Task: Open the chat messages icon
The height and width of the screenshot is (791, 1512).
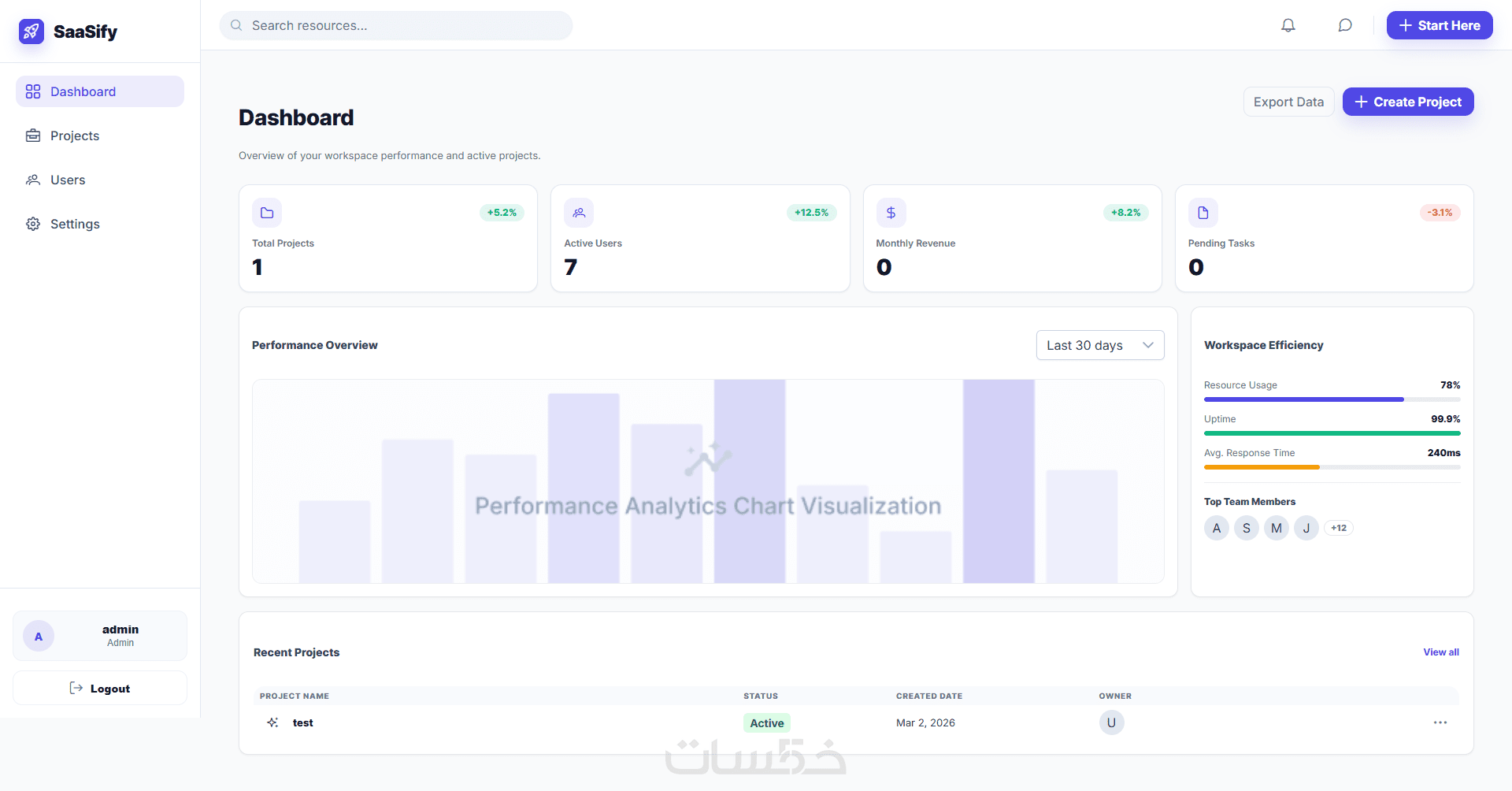Action: coord(1345,25)
